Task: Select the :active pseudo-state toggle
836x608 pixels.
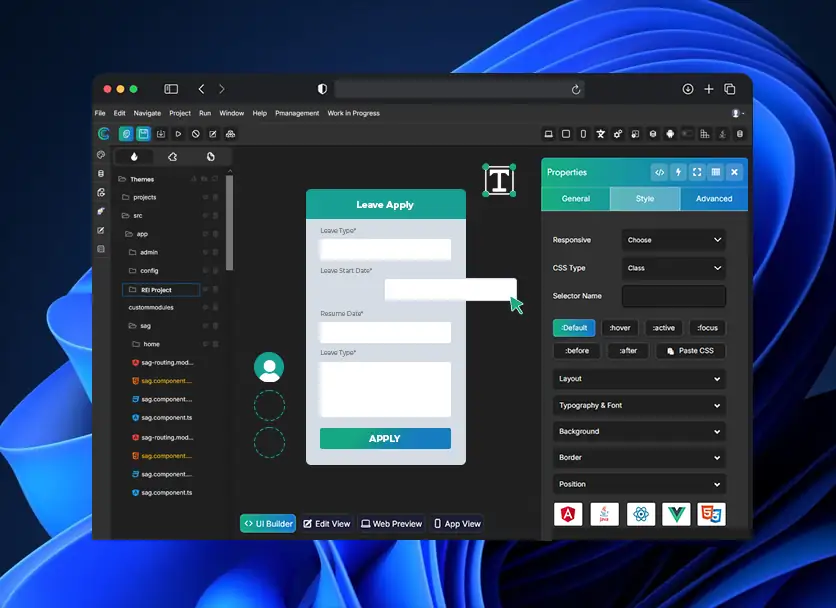Action: pyautogui.click(x=663, y=328)
